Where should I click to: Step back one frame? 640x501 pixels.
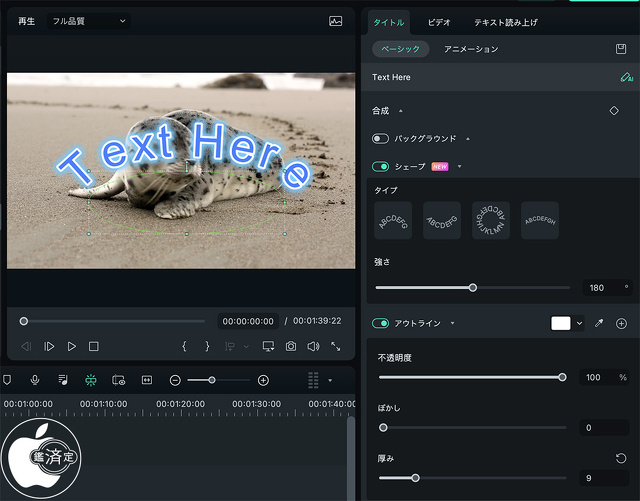click(26, 347)
